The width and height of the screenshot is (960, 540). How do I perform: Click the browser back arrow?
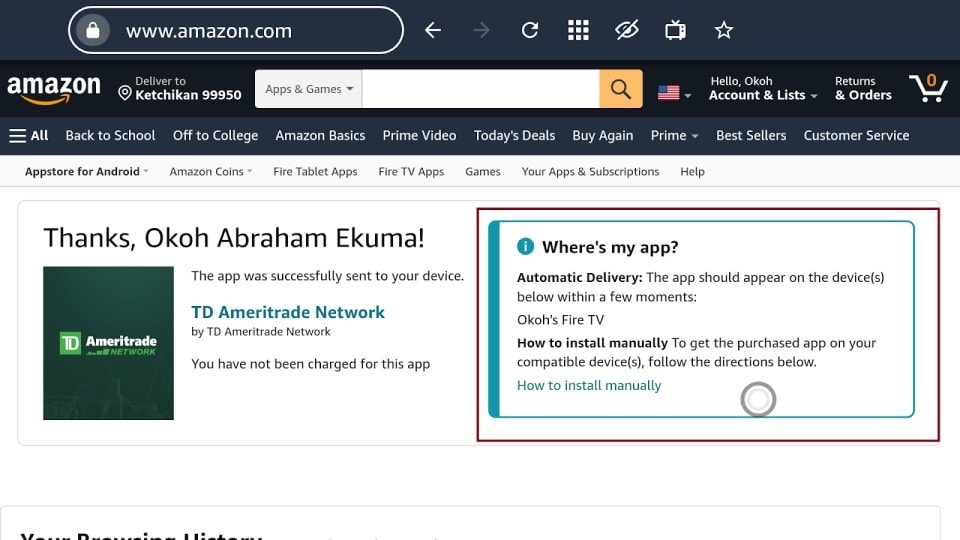coord(433,31)
